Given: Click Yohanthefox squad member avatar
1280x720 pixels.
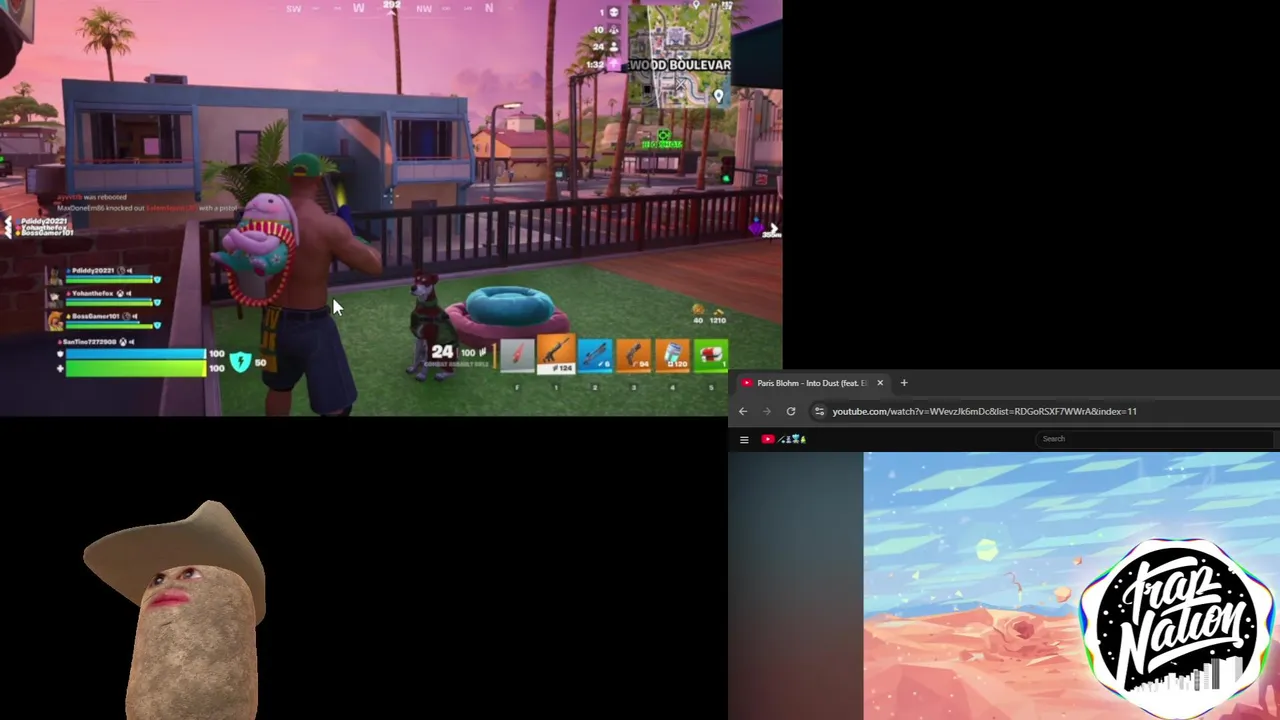Looking at the screenshot, I should pos(56,298).
